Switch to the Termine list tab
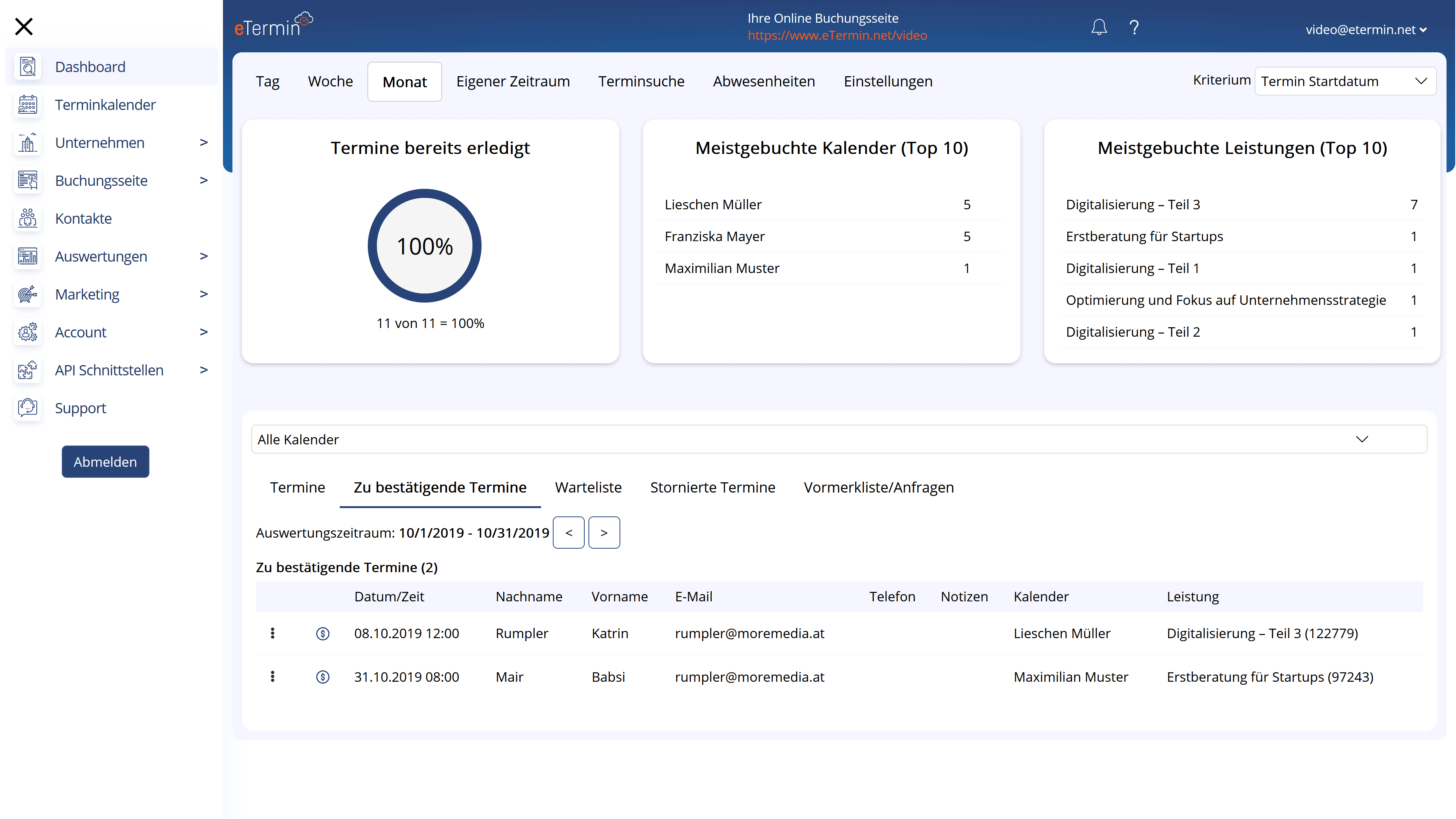Viewport: 1456px width, 819px height. pos(297,487)
